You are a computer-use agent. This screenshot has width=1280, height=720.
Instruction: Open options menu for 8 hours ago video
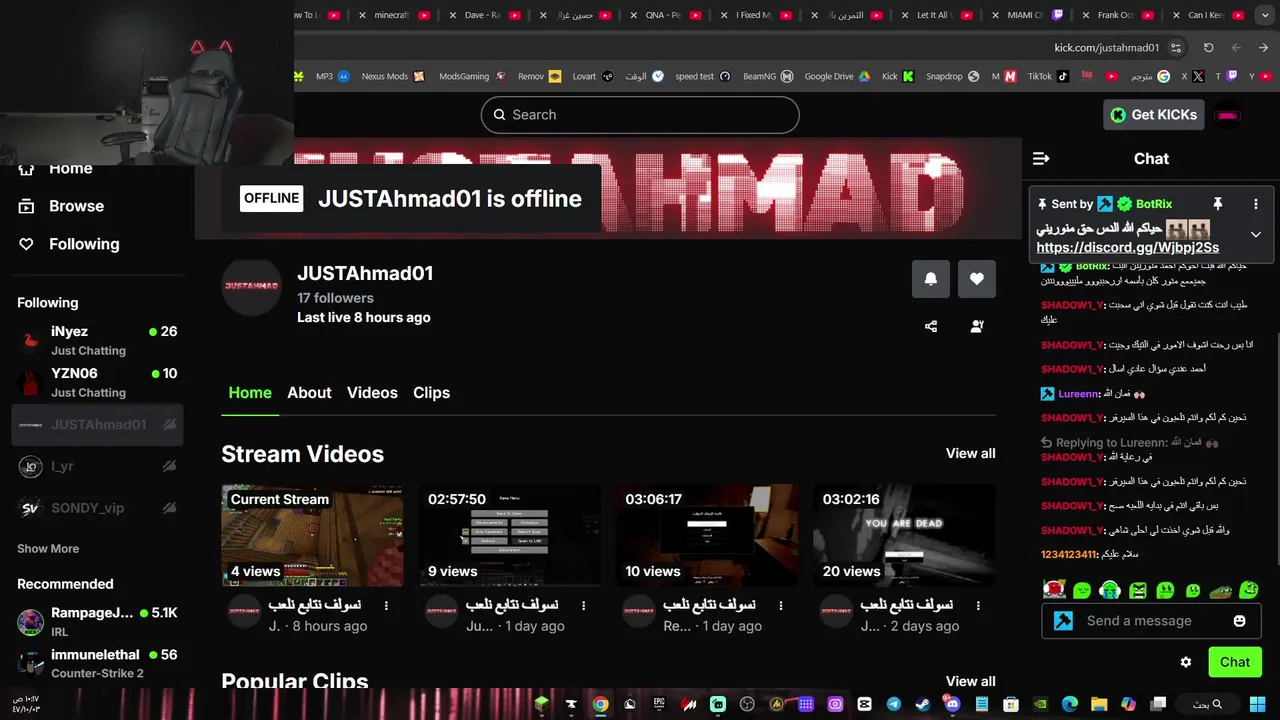(387, 605)
